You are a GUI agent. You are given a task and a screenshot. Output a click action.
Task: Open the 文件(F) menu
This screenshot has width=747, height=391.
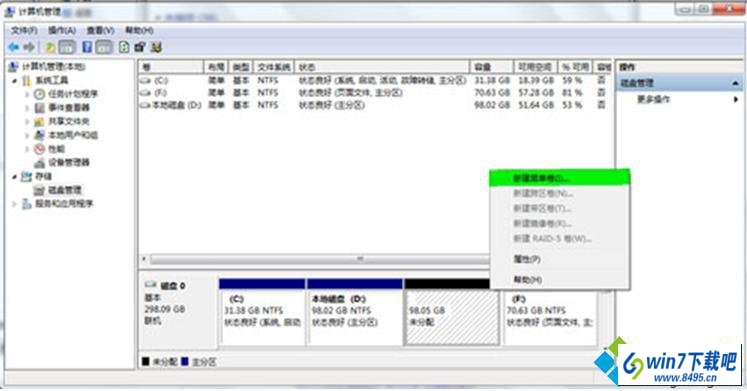coord(24,30)
